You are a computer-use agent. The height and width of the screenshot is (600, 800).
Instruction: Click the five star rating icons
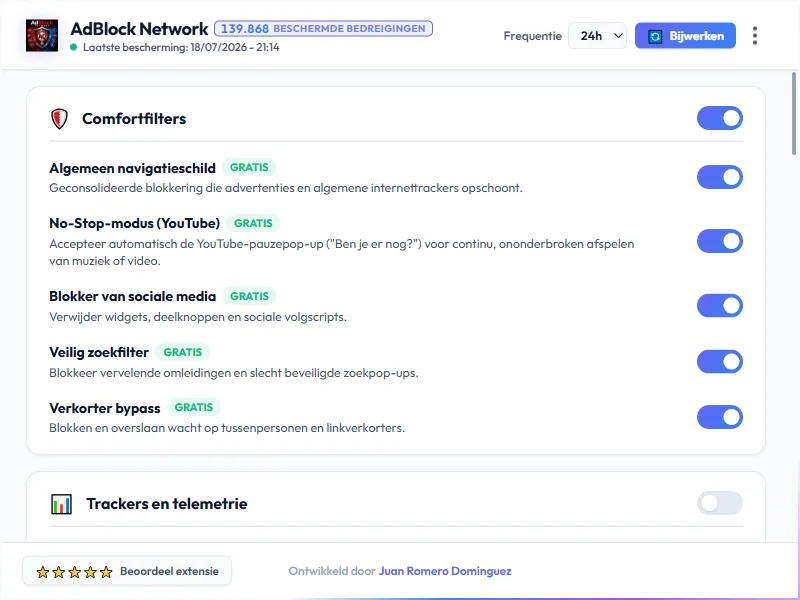[x=74, y=572]
